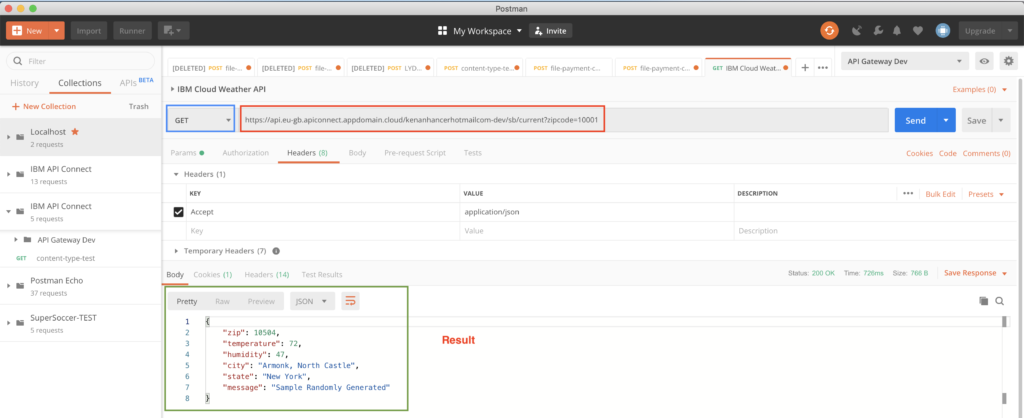Open the Authorization request tab
This screenshot has width=1024, height=418.
pos(246,153)
